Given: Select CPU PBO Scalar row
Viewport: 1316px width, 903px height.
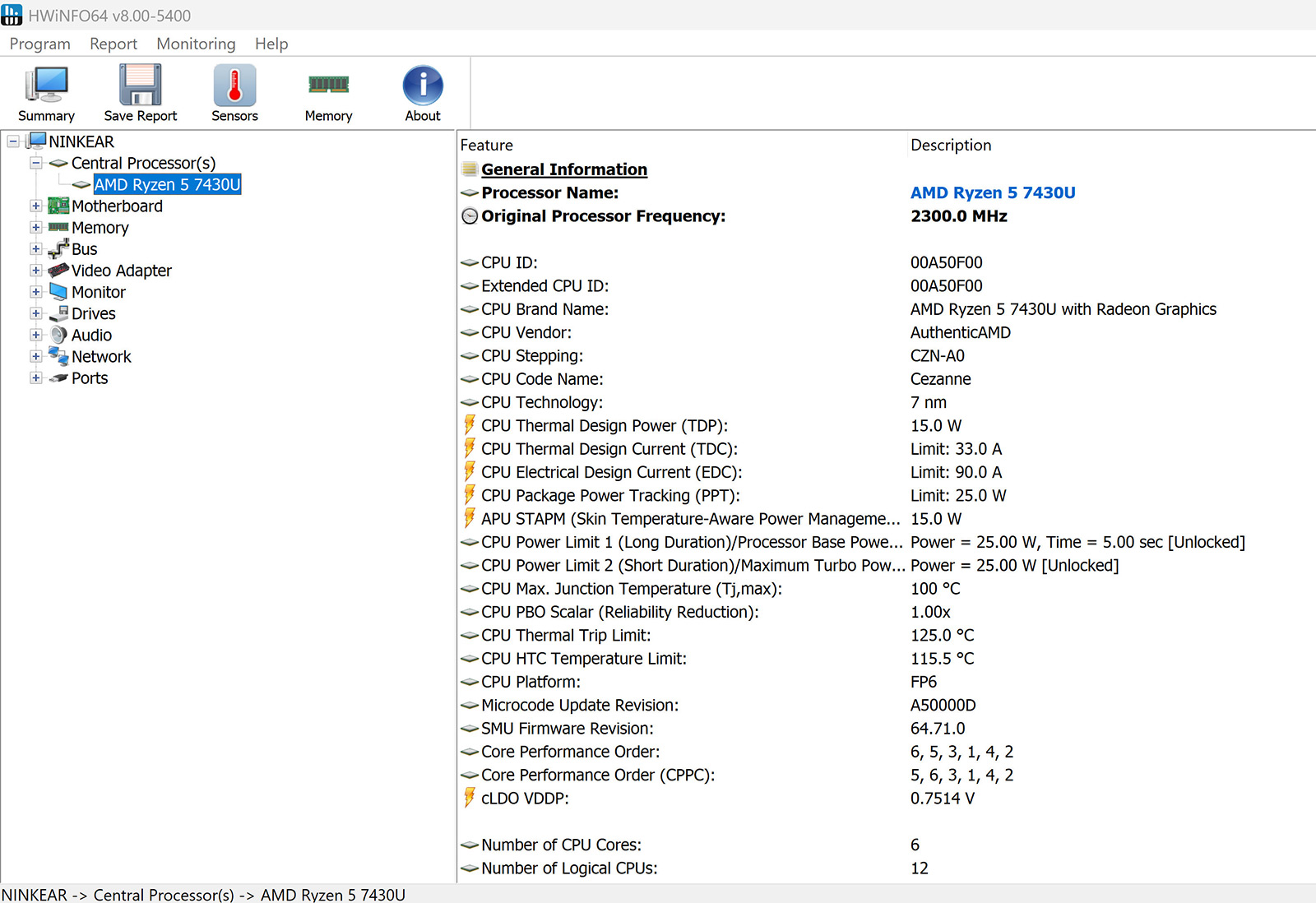Looking at the screenshot, I should (x=886, y=612).
